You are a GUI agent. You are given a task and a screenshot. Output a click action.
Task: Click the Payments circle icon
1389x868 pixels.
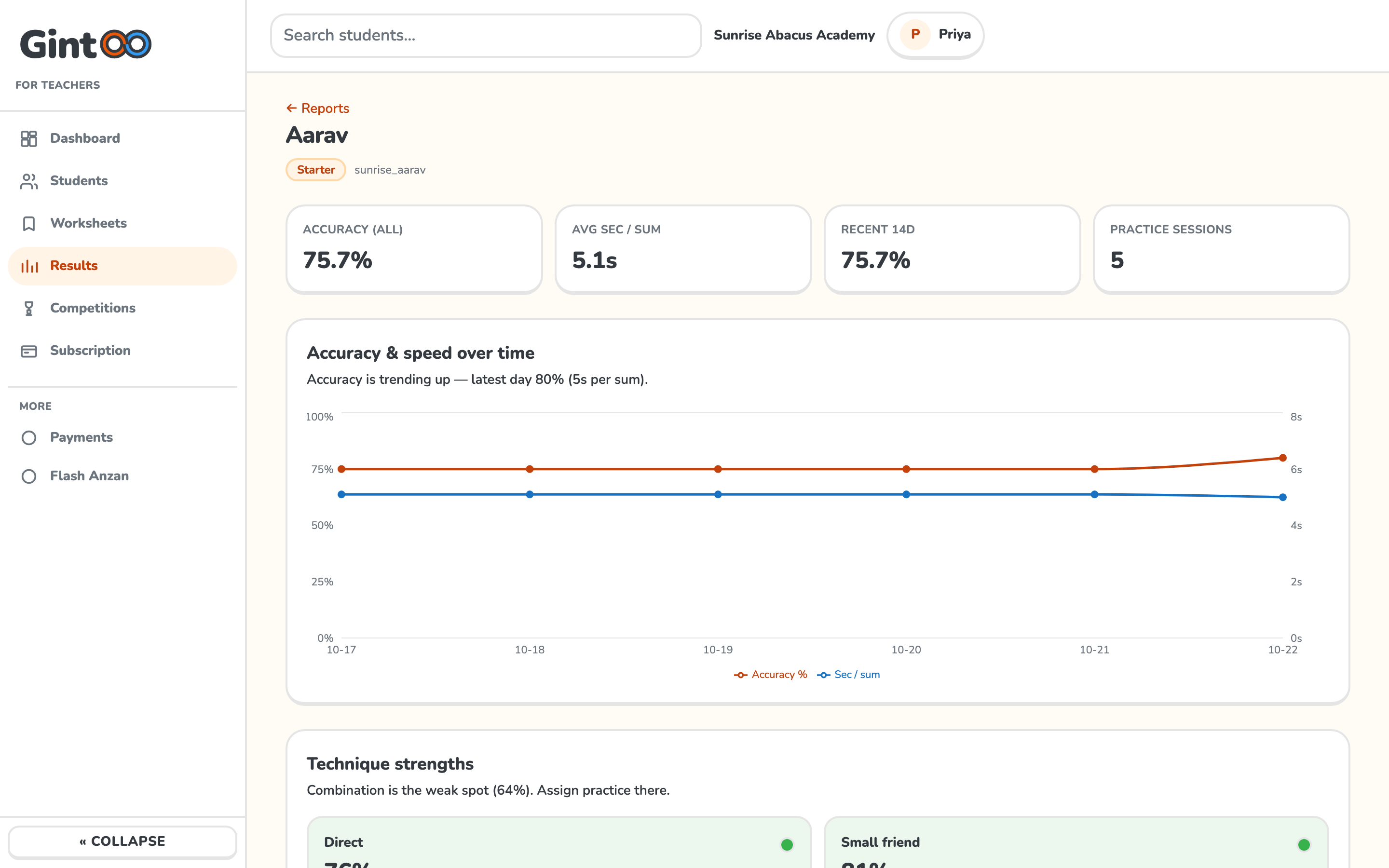point(29,438)
